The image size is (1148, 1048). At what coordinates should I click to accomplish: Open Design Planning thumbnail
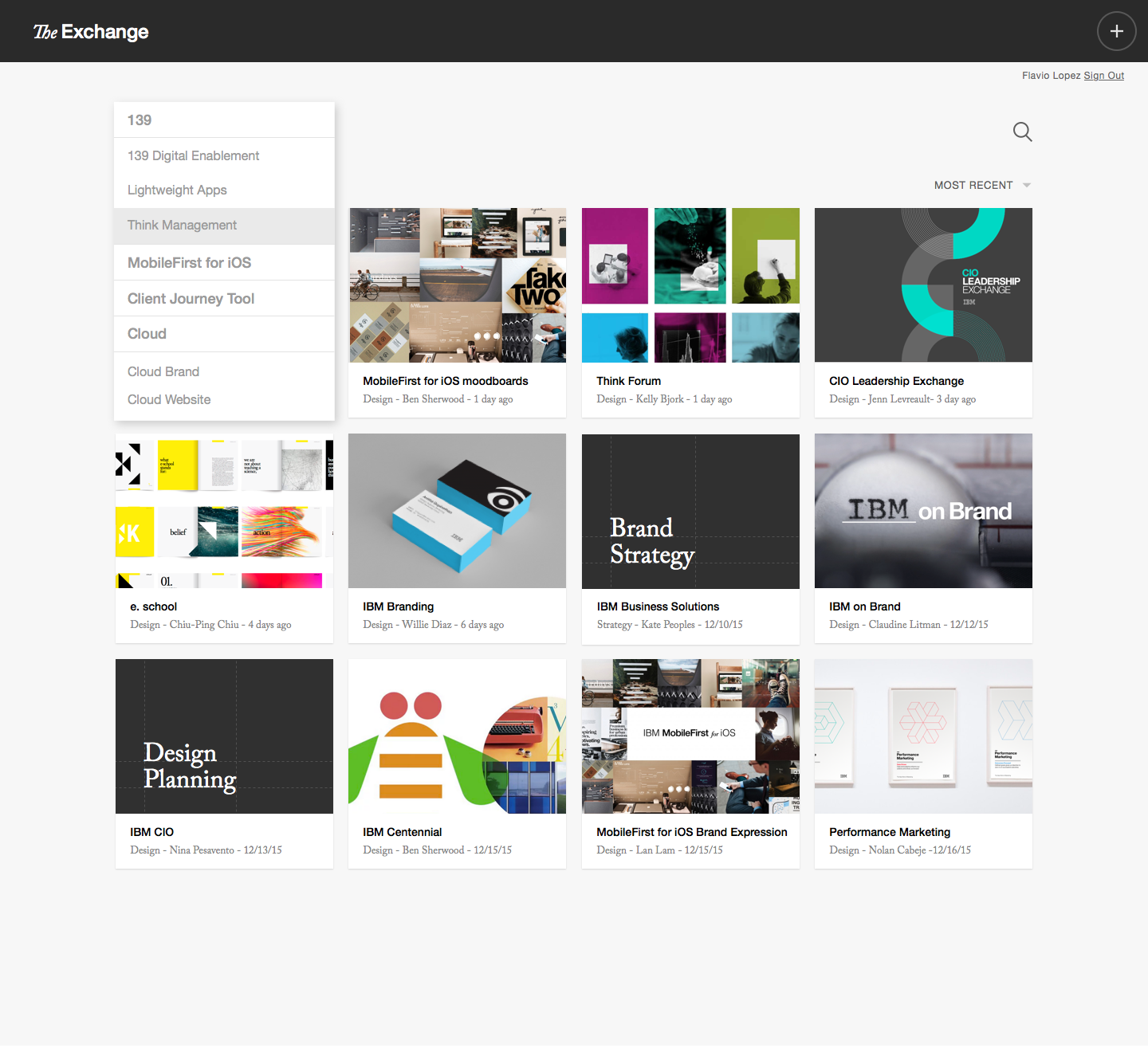(224, 736)
